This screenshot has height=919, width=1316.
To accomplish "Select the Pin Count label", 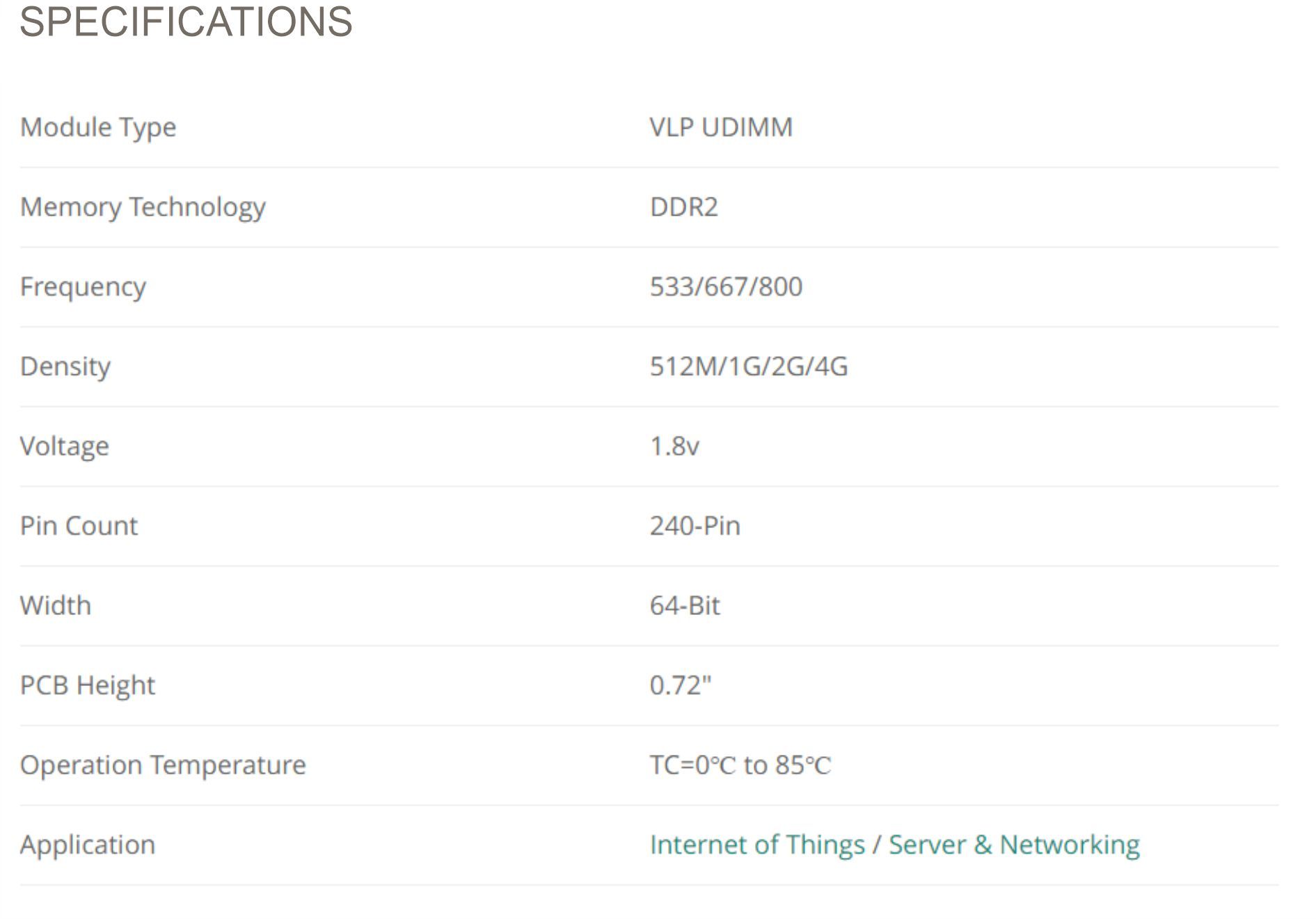I will pos(79,526).
